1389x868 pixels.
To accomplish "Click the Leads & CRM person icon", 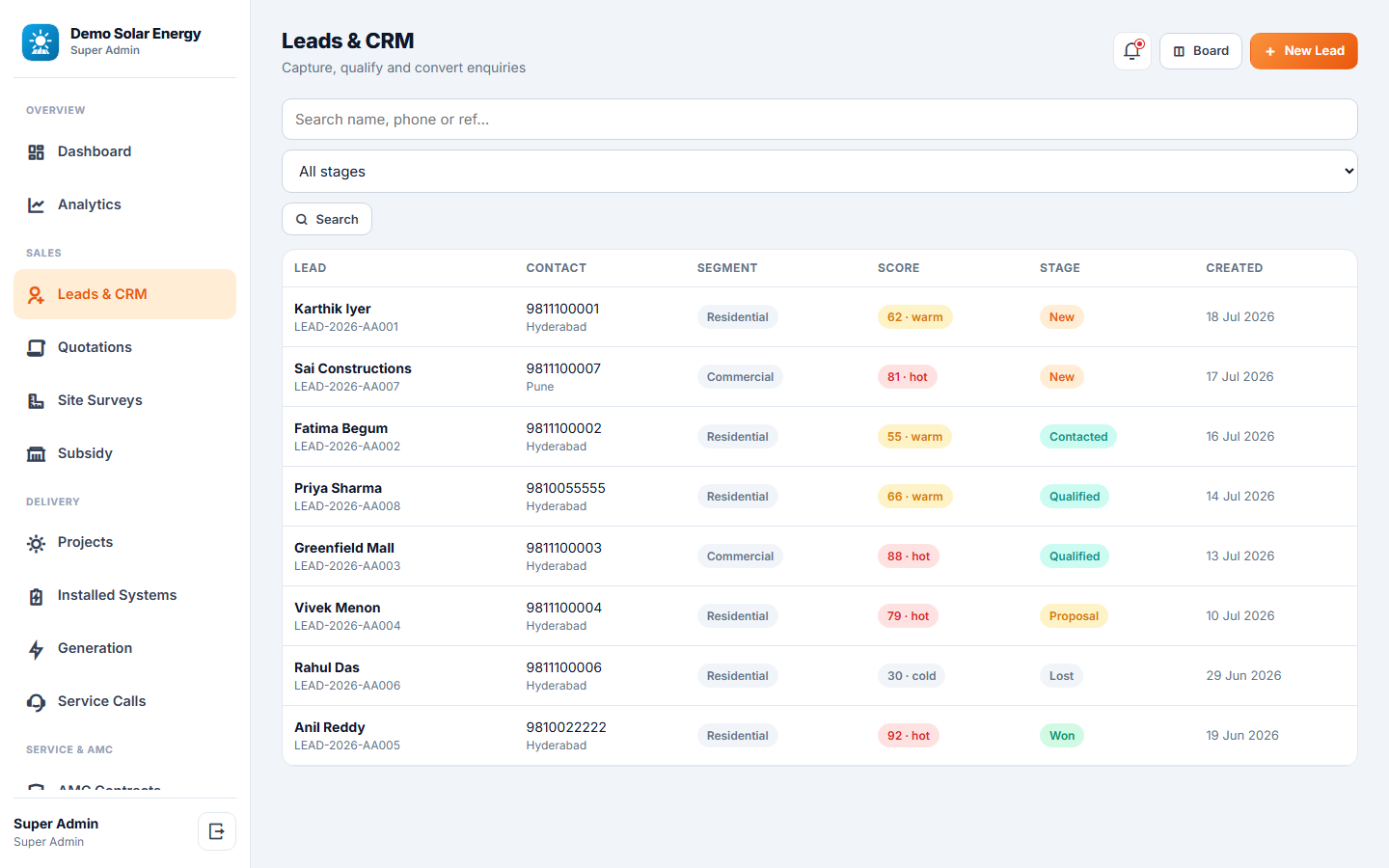I will pos(37,295).
